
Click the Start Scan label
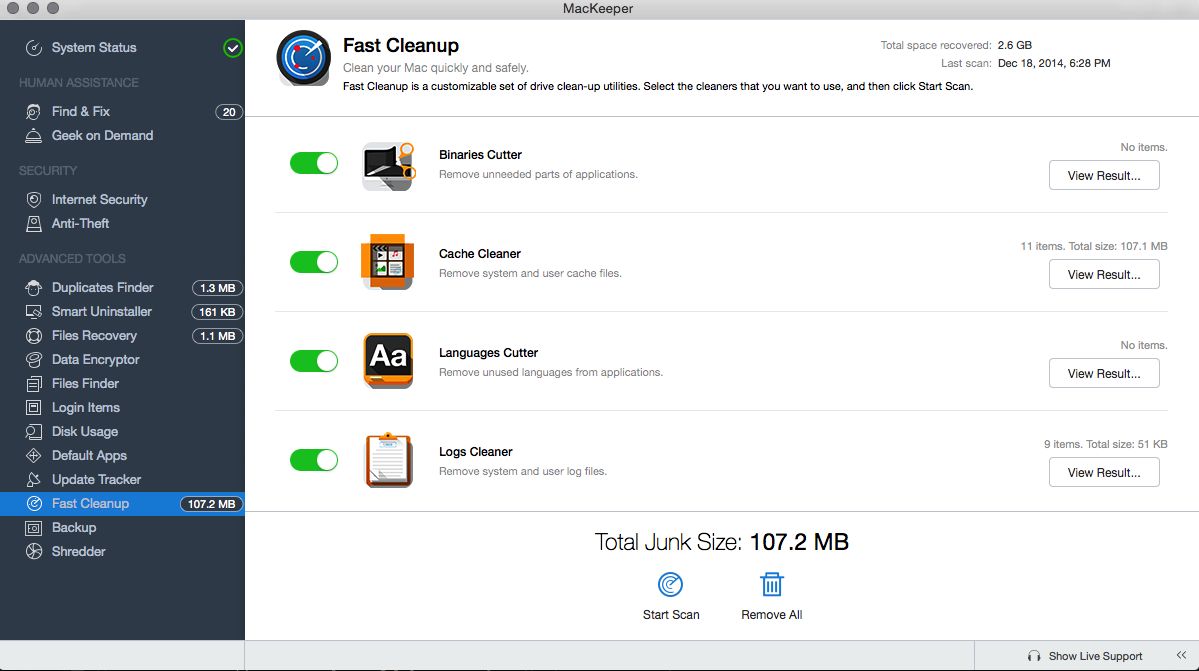[x=671, y=615]
